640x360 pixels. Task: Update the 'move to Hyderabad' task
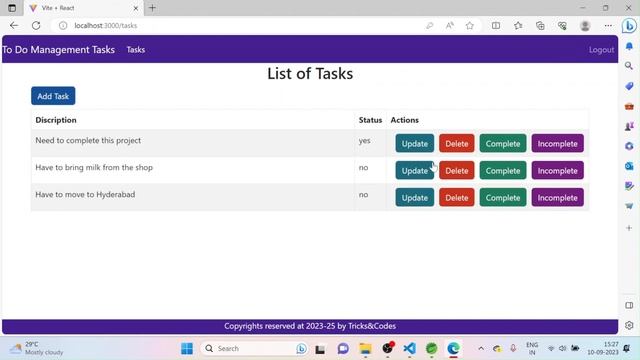(414, 197)
